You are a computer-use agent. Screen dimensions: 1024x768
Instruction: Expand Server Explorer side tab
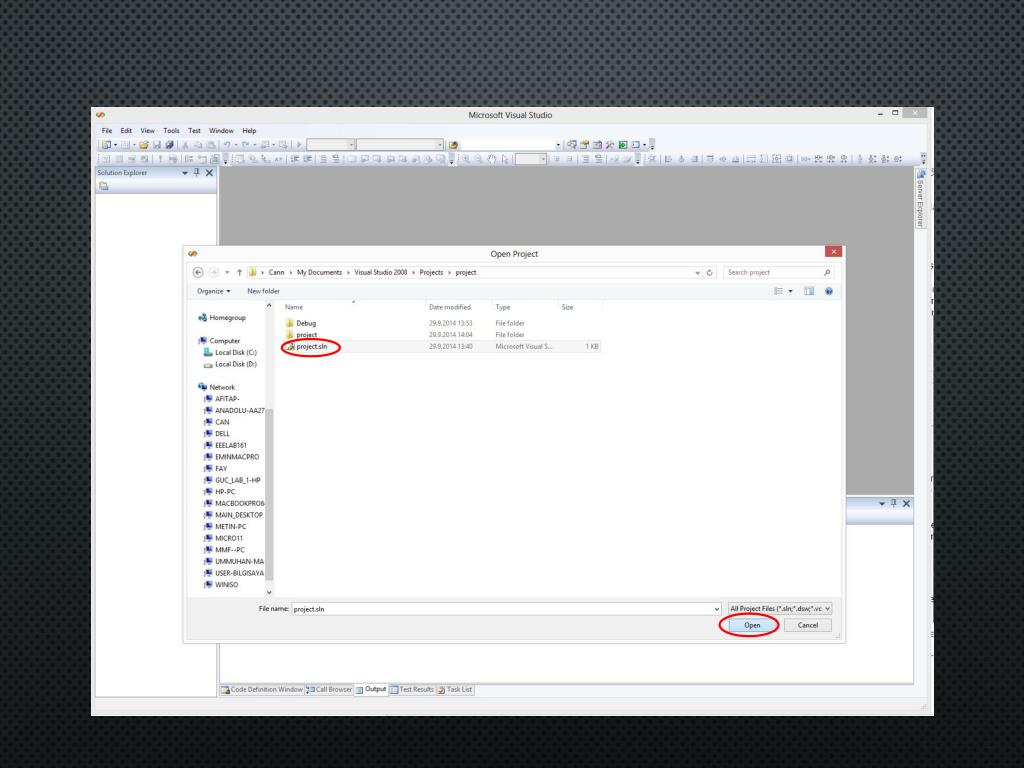920,199
